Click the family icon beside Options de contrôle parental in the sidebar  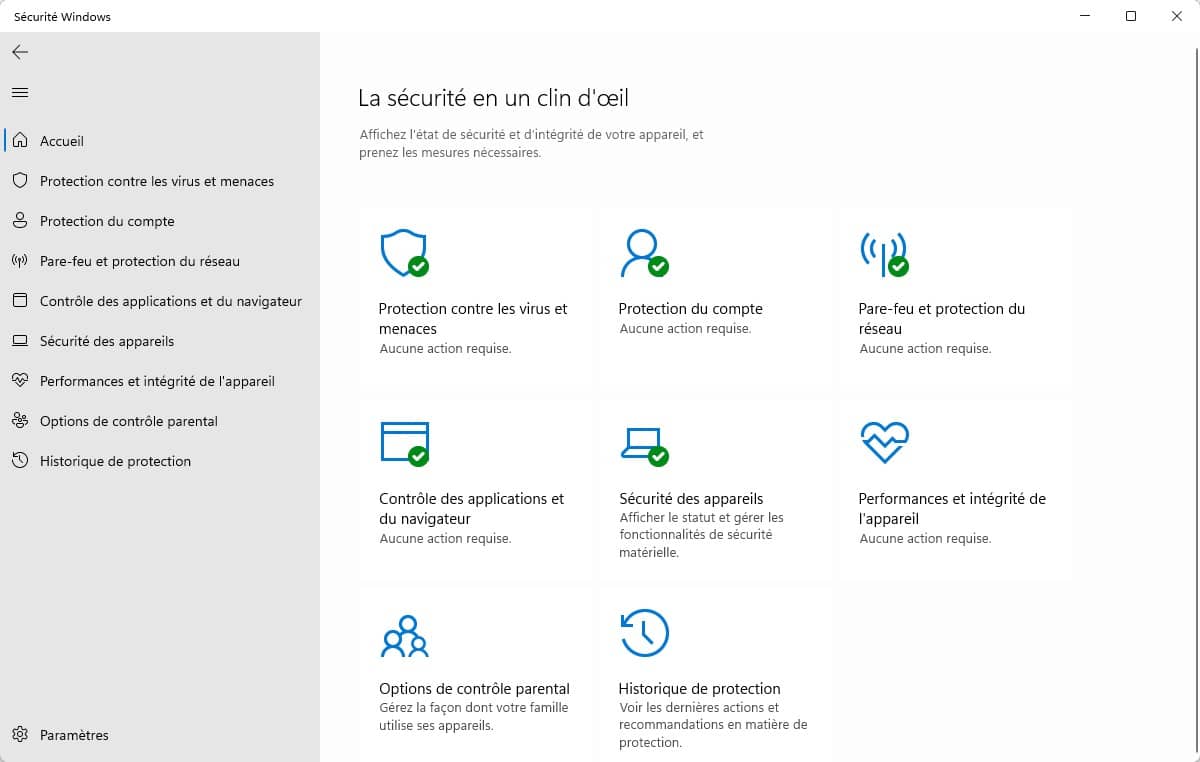[20, 421]
